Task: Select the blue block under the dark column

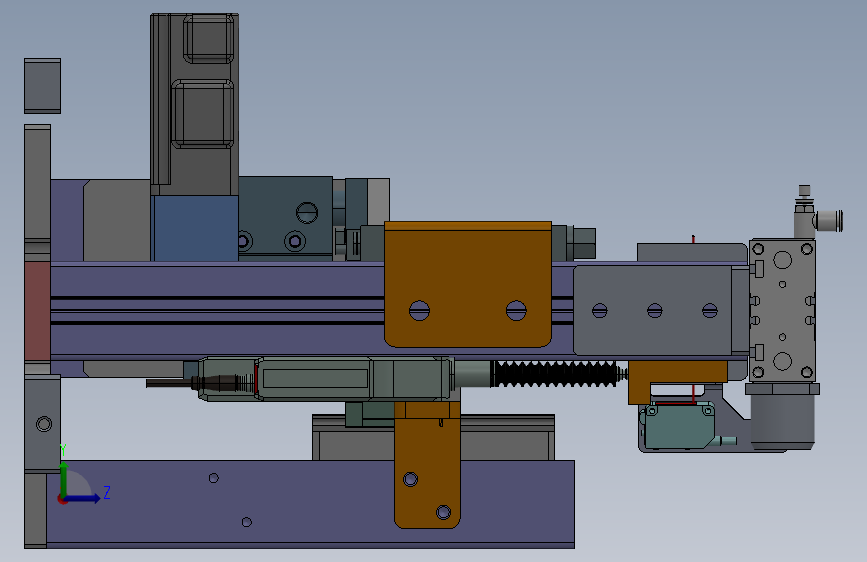Action: pos(196,228)
